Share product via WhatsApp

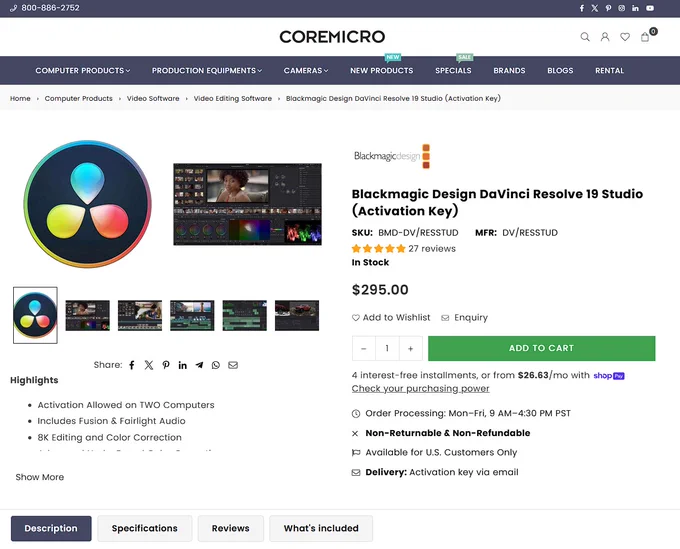point(216,365)
